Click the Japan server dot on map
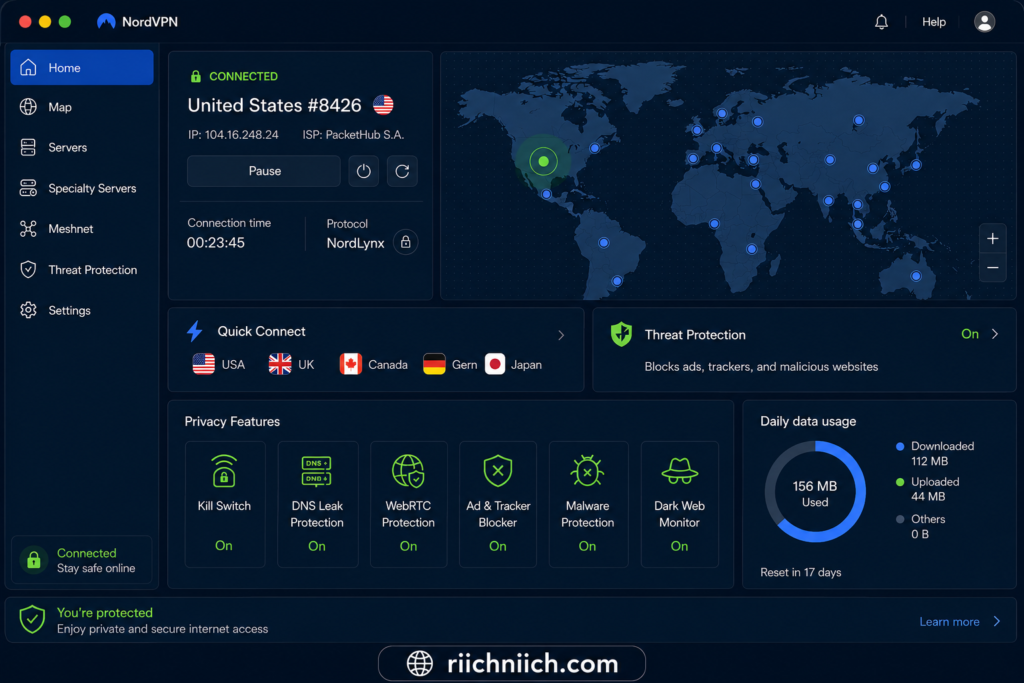This screenshot has width=1024, height=683. [x=916, y=165]
